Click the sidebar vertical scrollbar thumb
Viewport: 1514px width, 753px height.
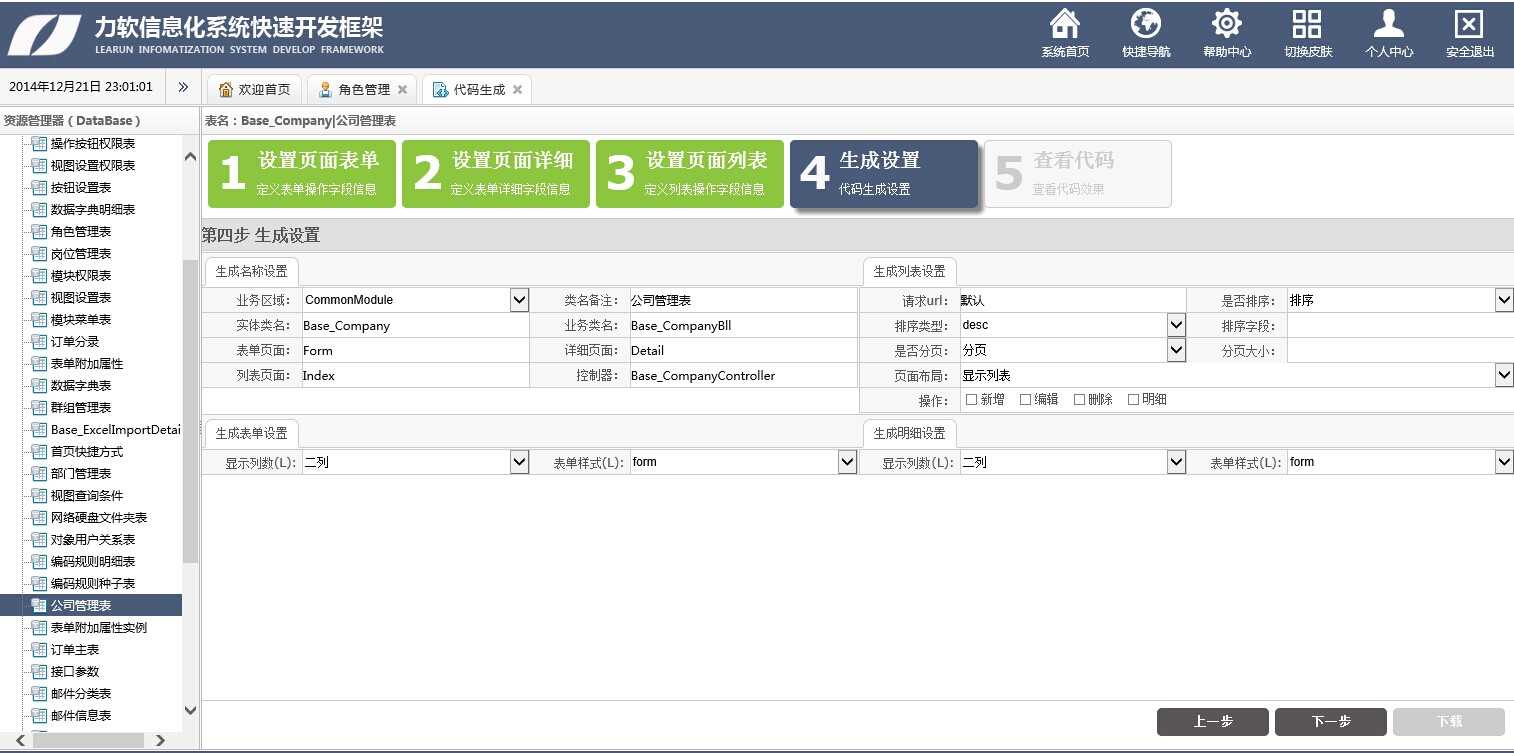[190, 410]
